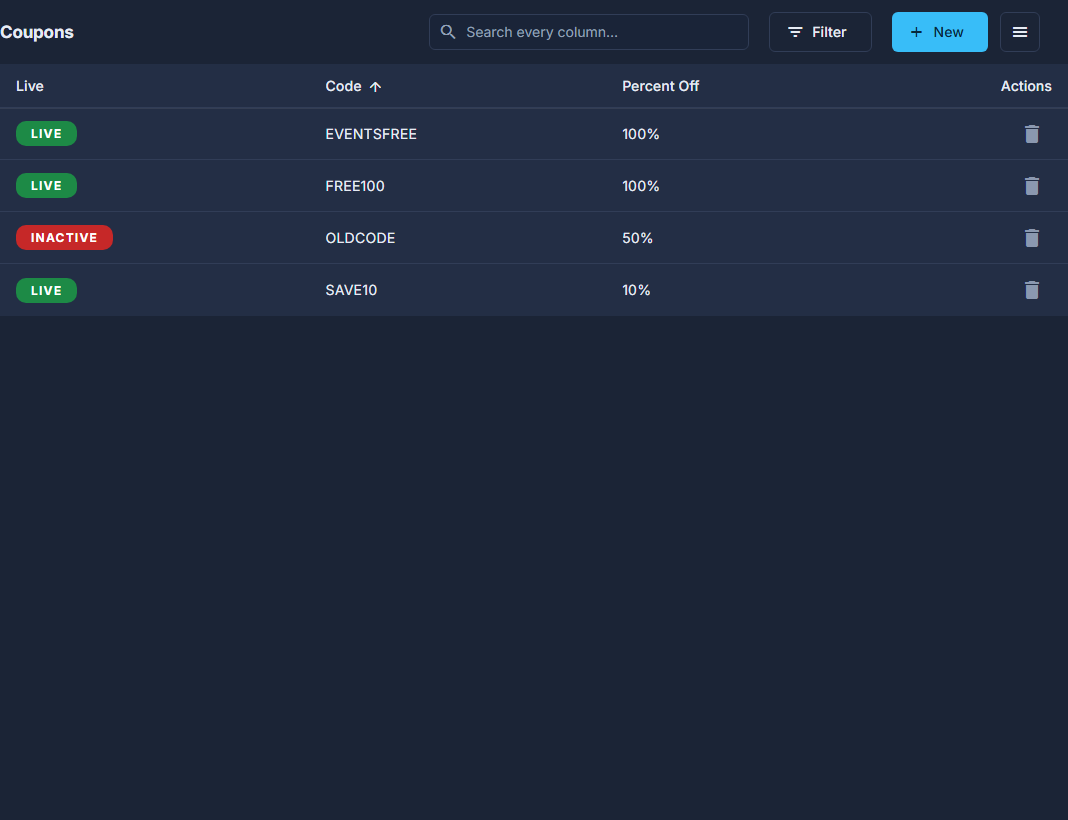Click the trash icon for FREE100
This screenshot has height=820, width=1068.
(1031, 186)
